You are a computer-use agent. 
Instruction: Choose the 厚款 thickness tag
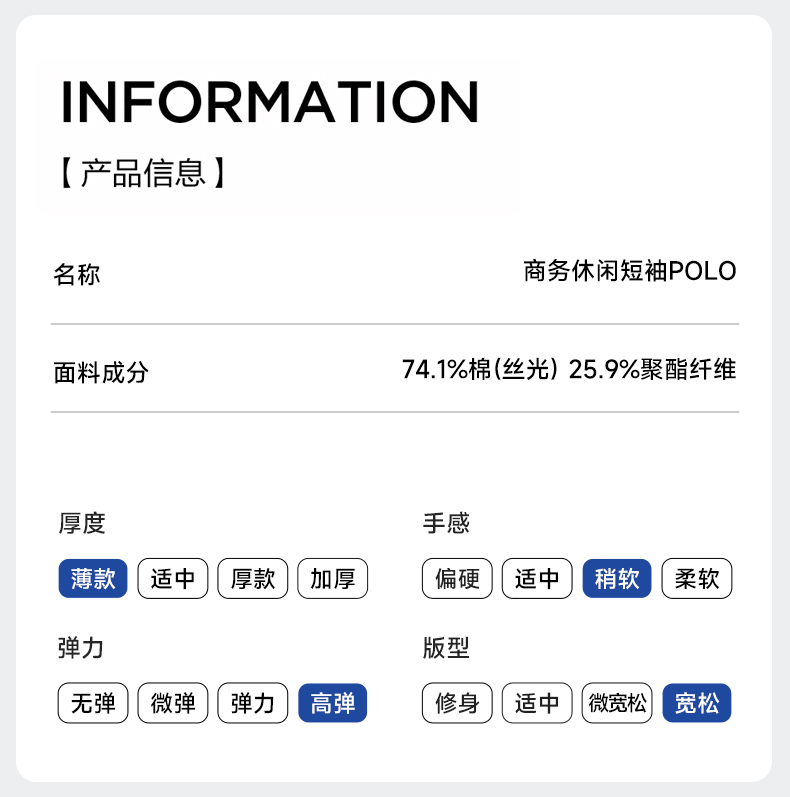click(x=253, y=579)
